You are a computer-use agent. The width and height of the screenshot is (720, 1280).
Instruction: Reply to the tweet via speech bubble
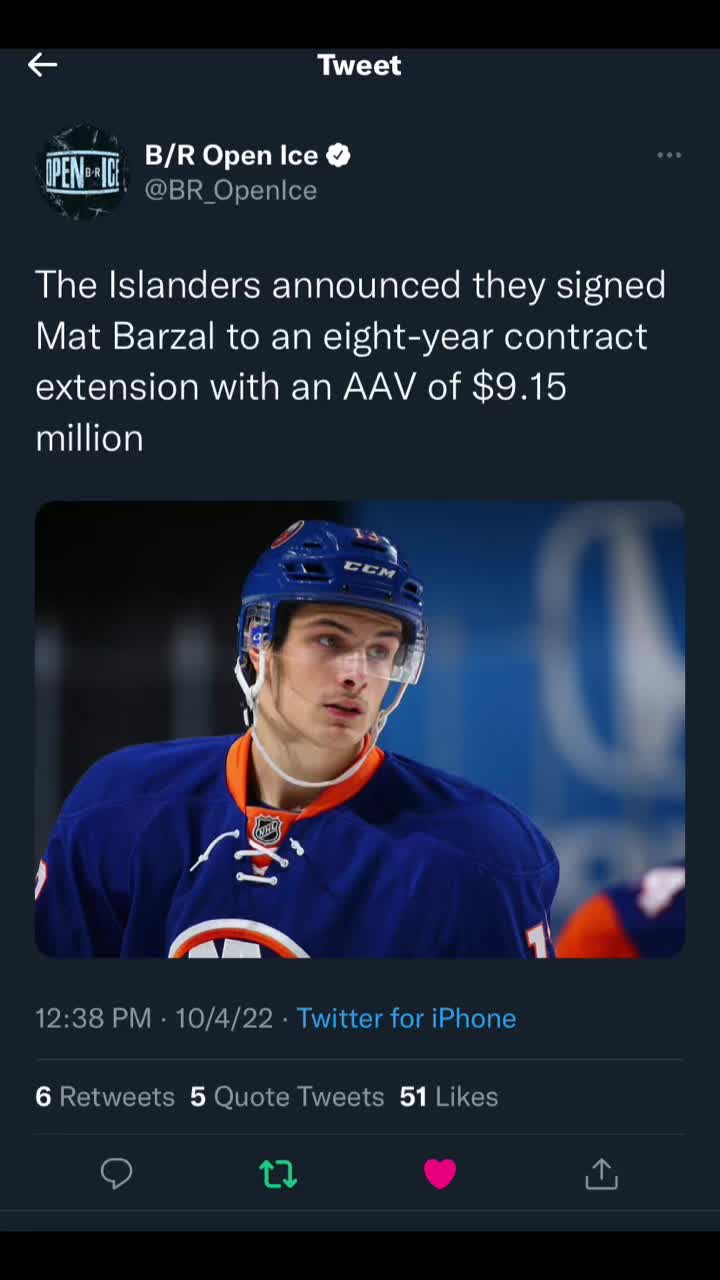[116, 1173]
